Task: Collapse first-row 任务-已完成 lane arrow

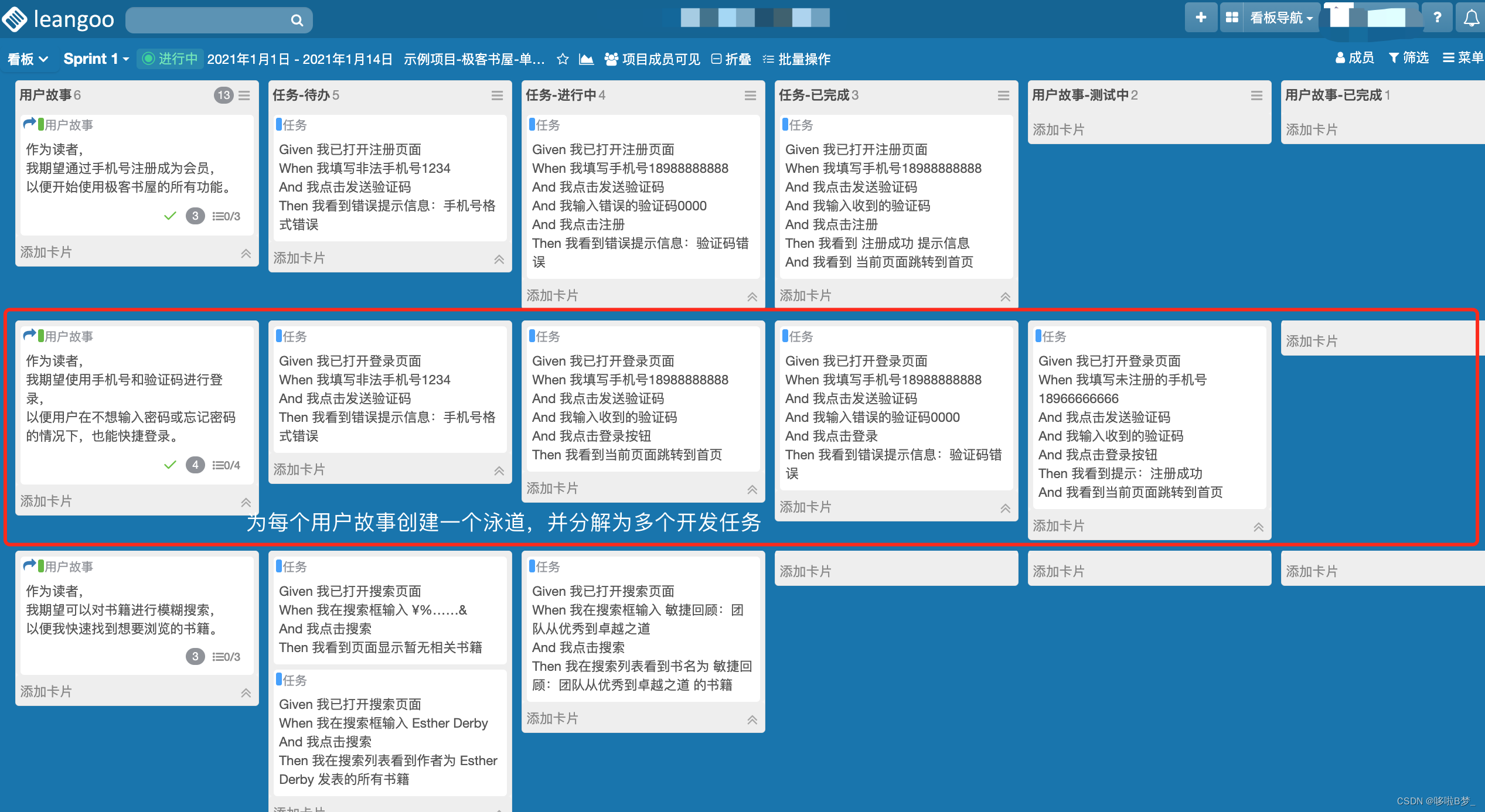Action: click(1006, 297)
